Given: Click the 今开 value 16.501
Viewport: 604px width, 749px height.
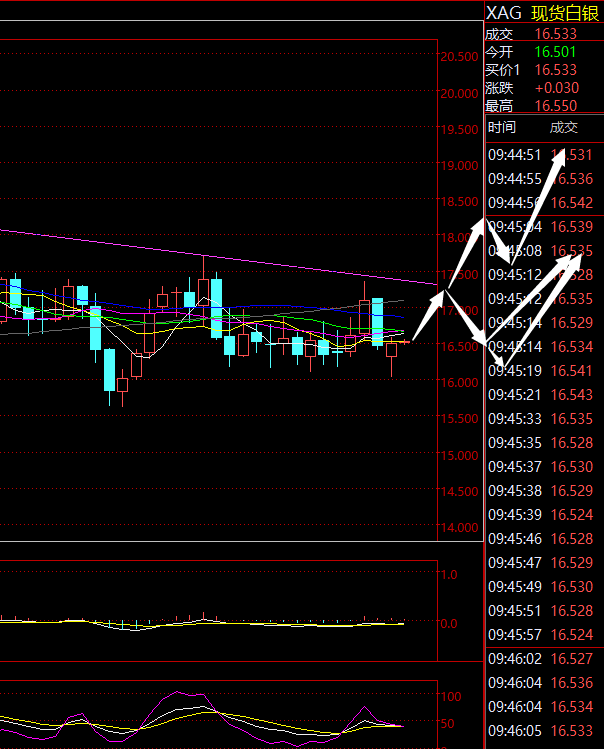Looking at the screenshot, I should [555, 52].
